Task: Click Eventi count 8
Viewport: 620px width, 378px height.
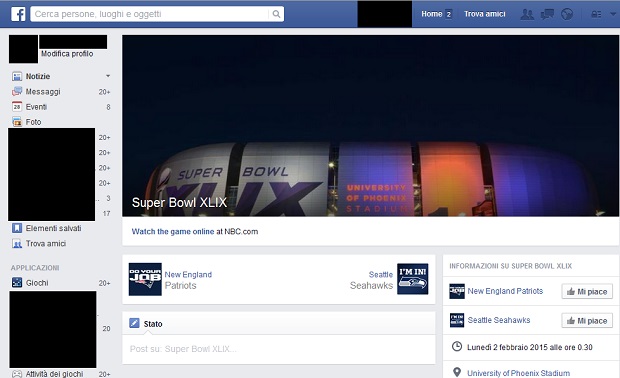Action: (x=108, y=107)
